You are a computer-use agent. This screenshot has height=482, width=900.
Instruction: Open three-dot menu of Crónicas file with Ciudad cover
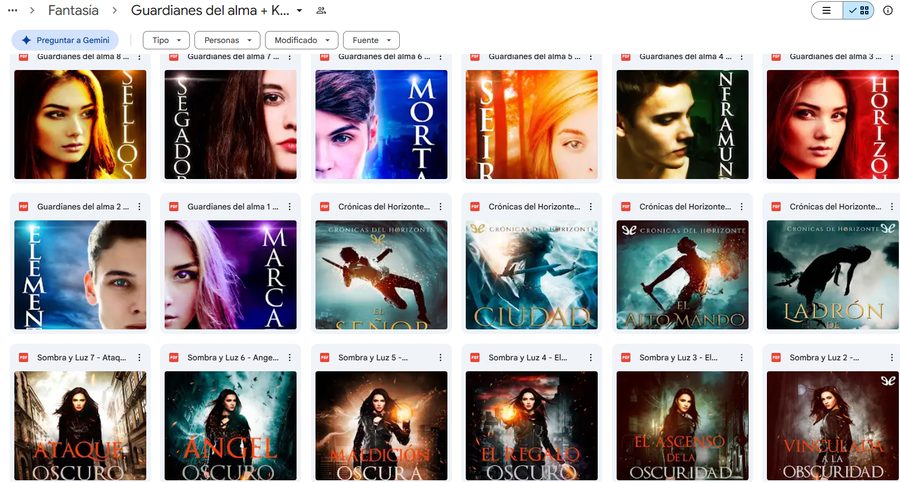coord(591,207)
